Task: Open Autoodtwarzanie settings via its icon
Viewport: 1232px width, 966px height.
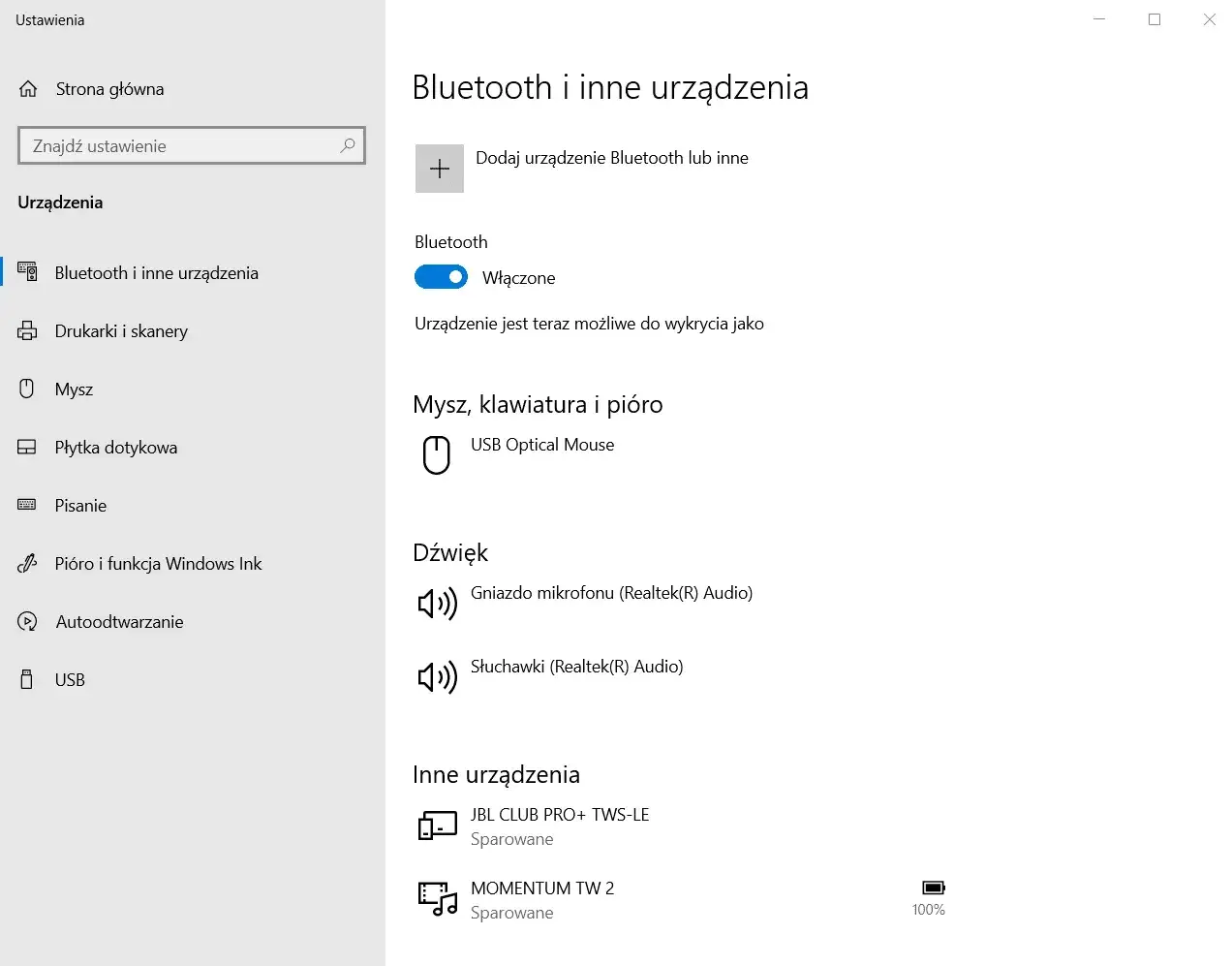Action: point(26,621)
